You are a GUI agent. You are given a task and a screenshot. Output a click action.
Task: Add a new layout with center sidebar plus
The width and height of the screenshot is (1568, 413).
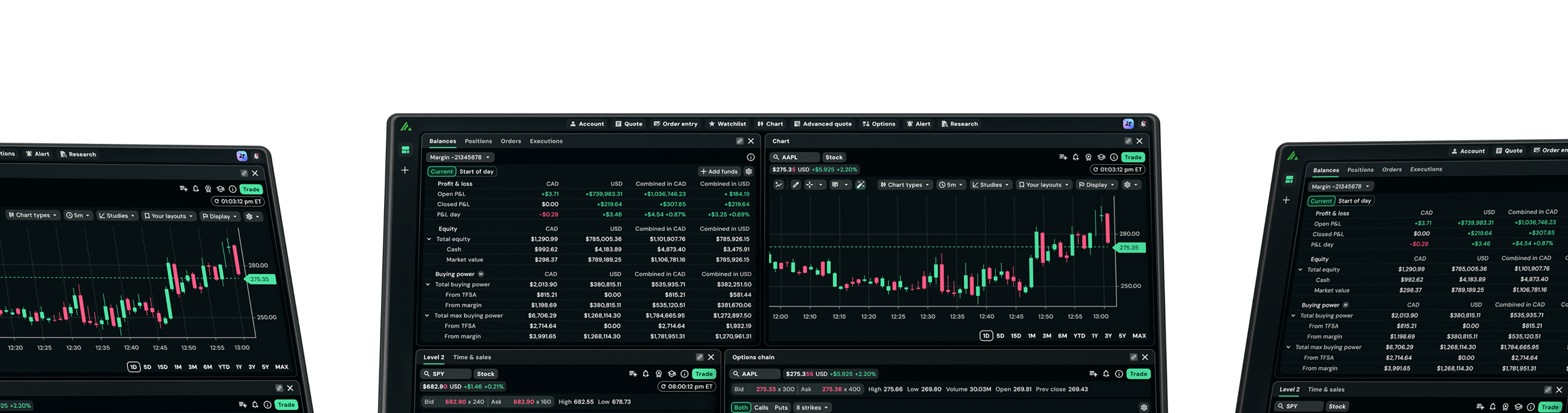point(405,171)
